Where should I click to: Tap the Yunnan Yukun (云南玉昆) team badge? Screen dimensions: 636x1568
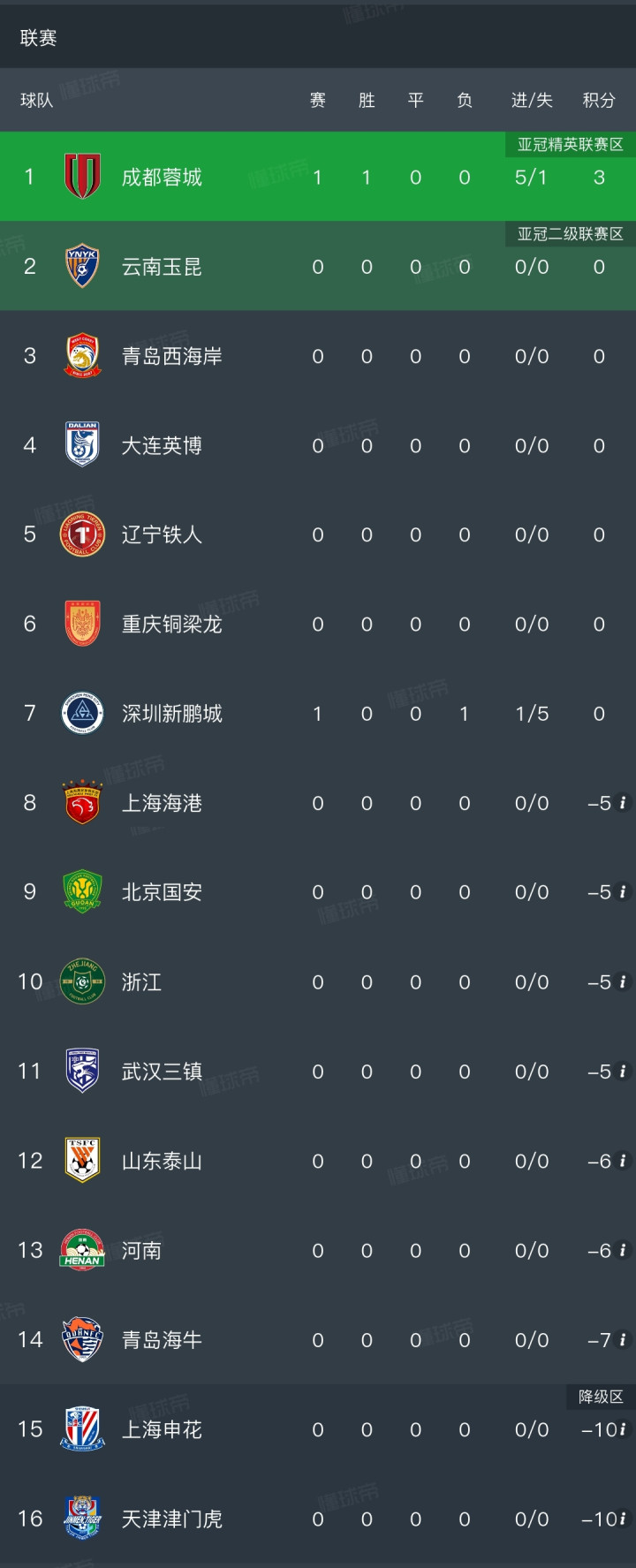click(83, 266)
